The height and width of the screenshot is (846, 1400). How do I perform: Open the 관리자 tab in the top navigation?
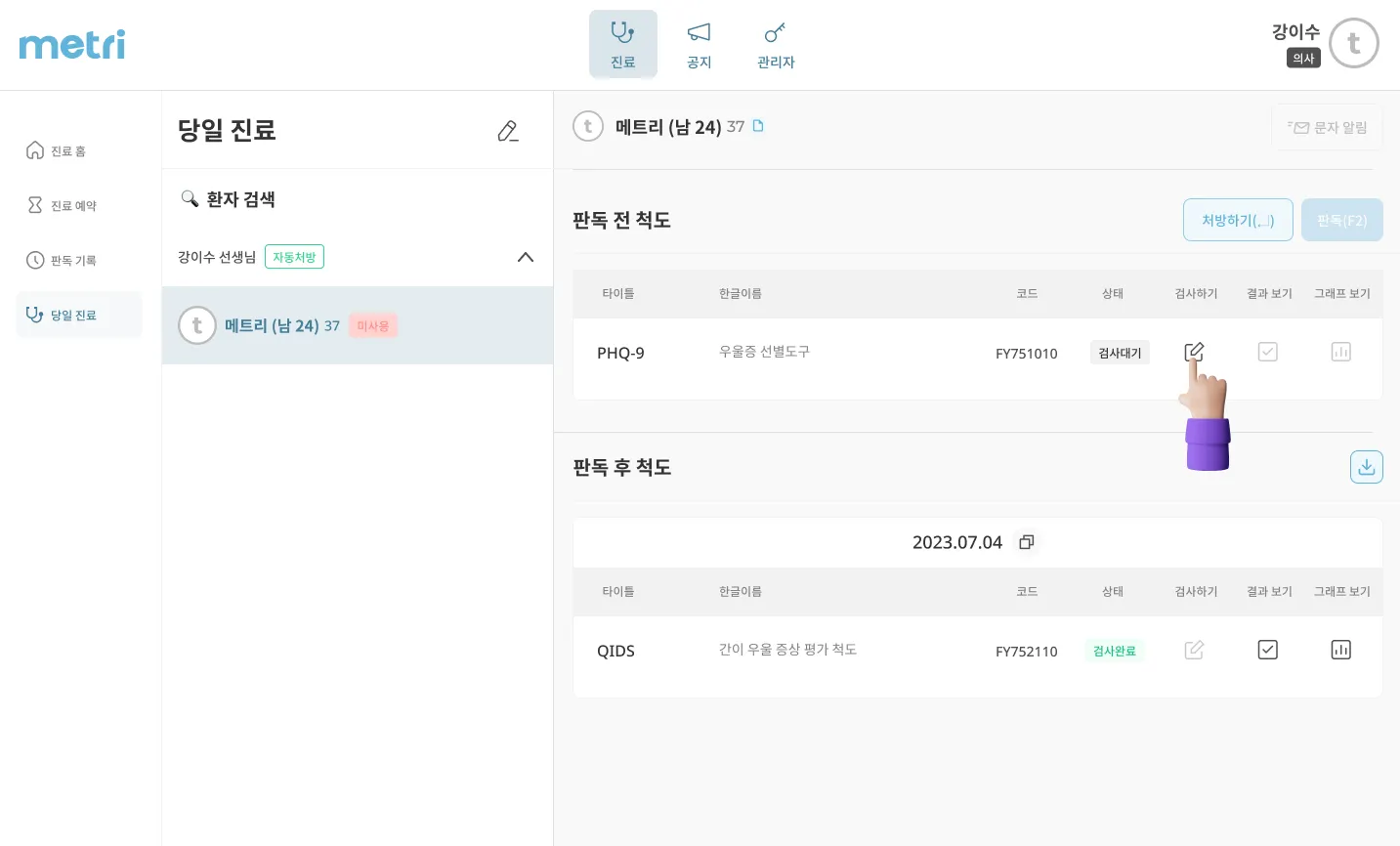coord(776,45)
